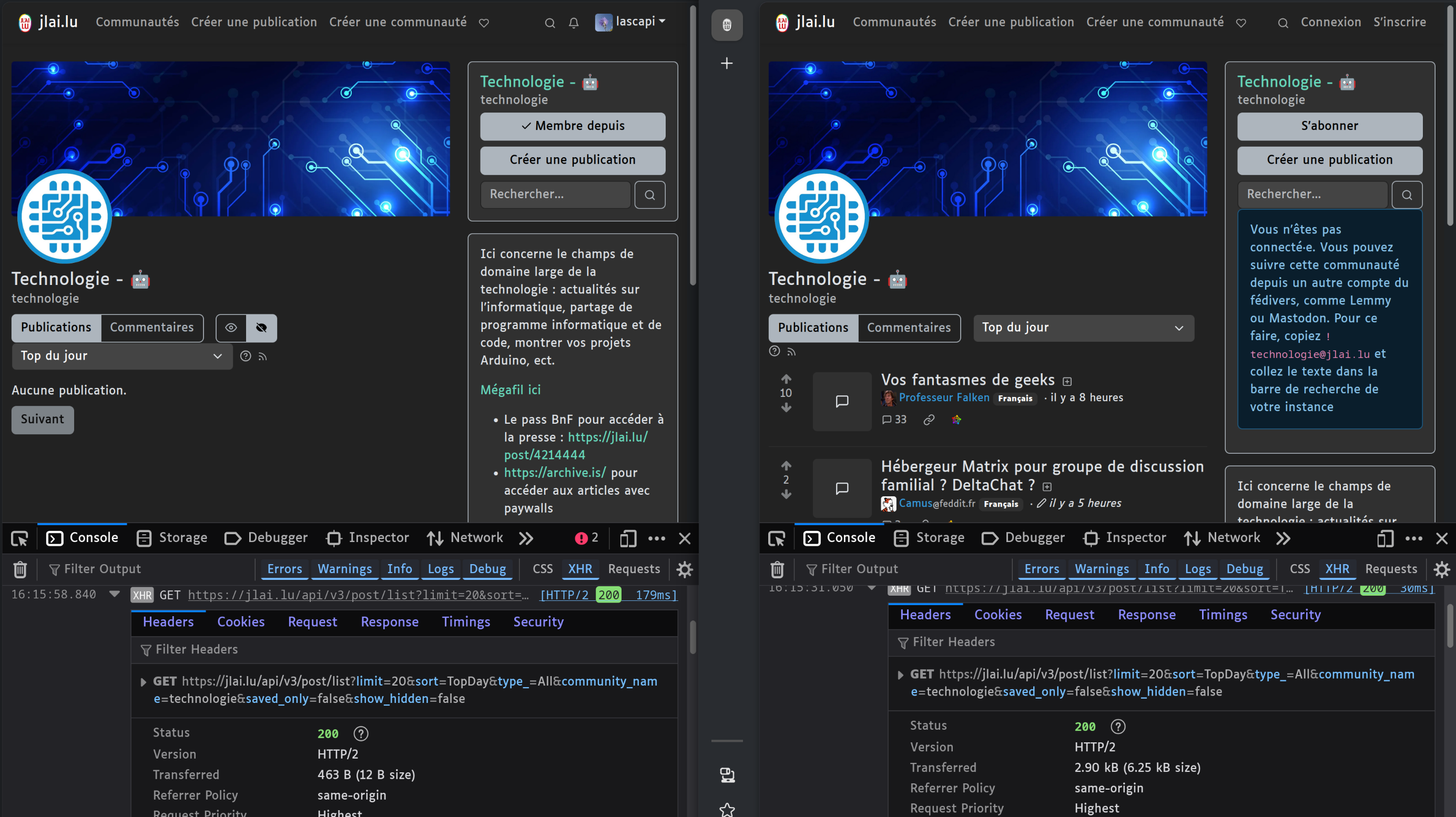This screenshot has height=817, width=1456.
Task: Toggle hide posts crossed-eye icon
Action: point(261,328)
